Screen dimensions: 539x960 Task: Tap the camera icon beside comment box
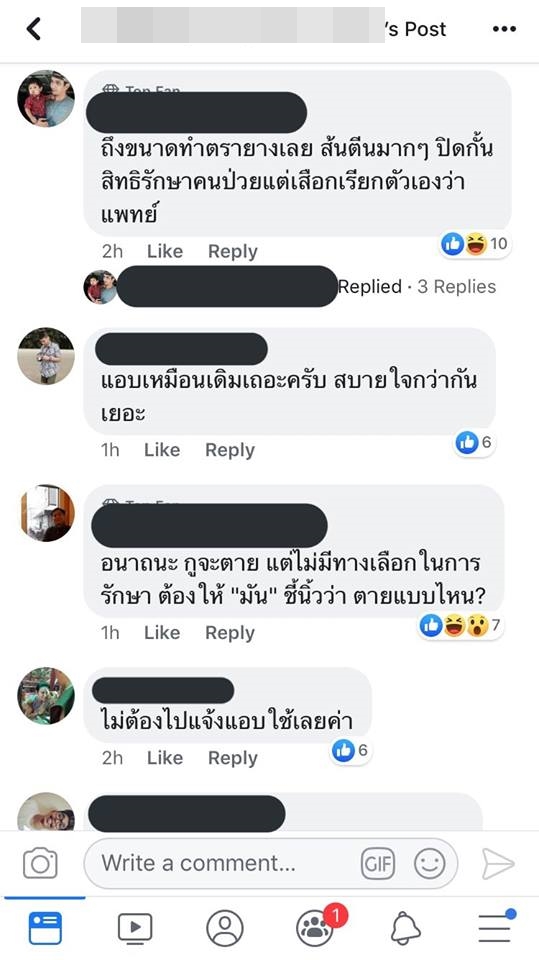pyautogui.click(x=40, y=863)
